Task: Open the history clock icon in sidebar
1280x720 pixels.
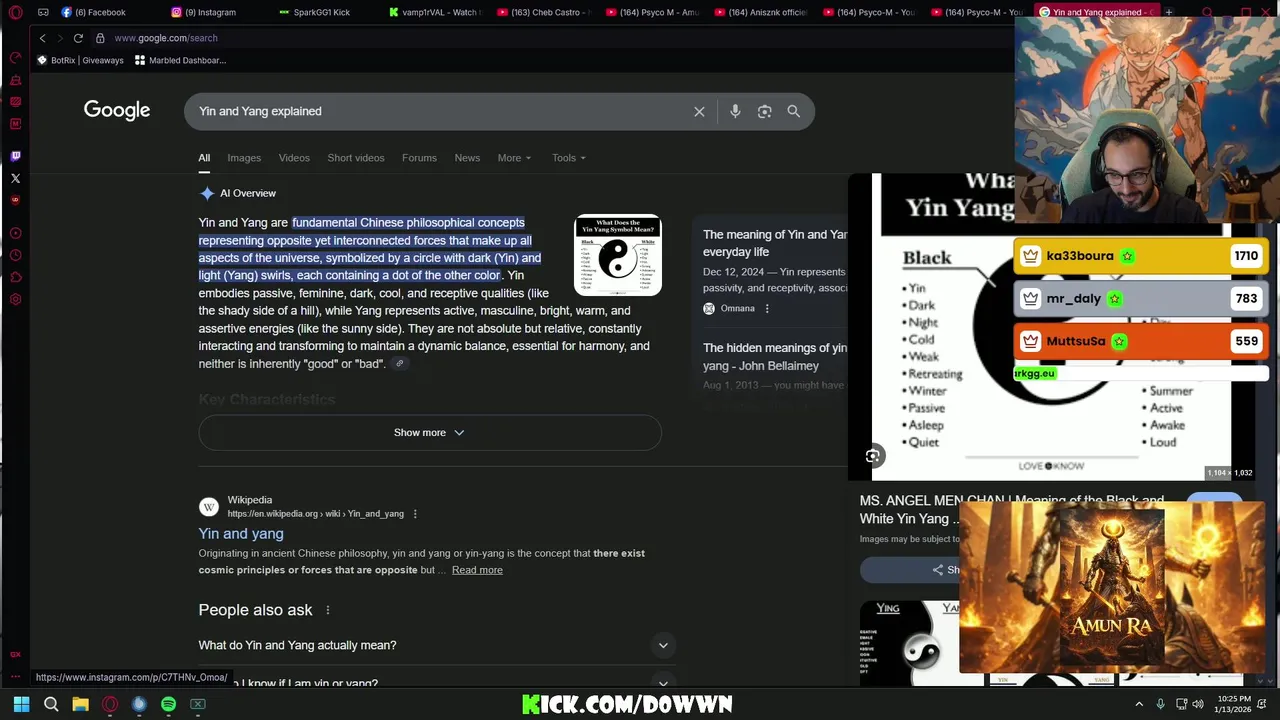Action: [15, 255]
